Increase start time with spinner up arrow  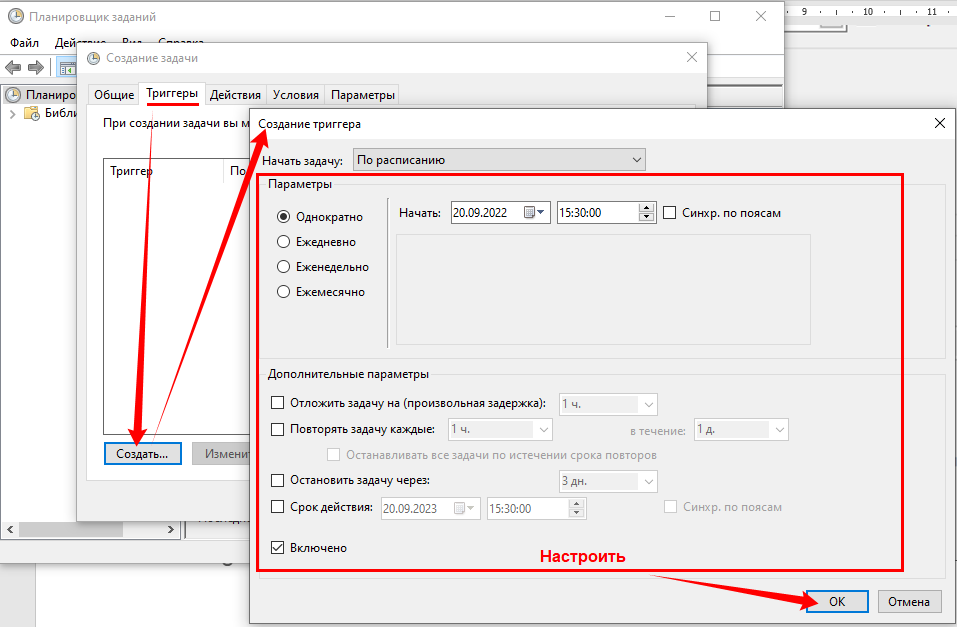pyautogui.click(x=646, y=208)
